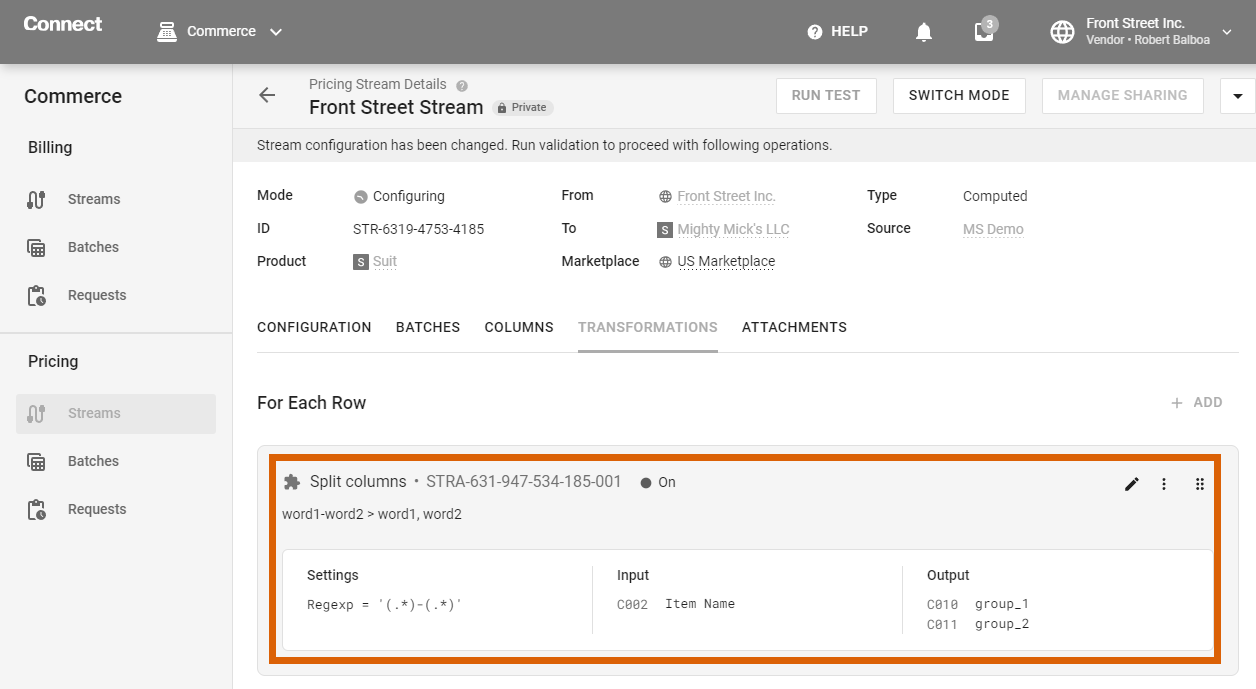
Task: Click the Split columns drag handle
Action: [x=1200, y=484]
